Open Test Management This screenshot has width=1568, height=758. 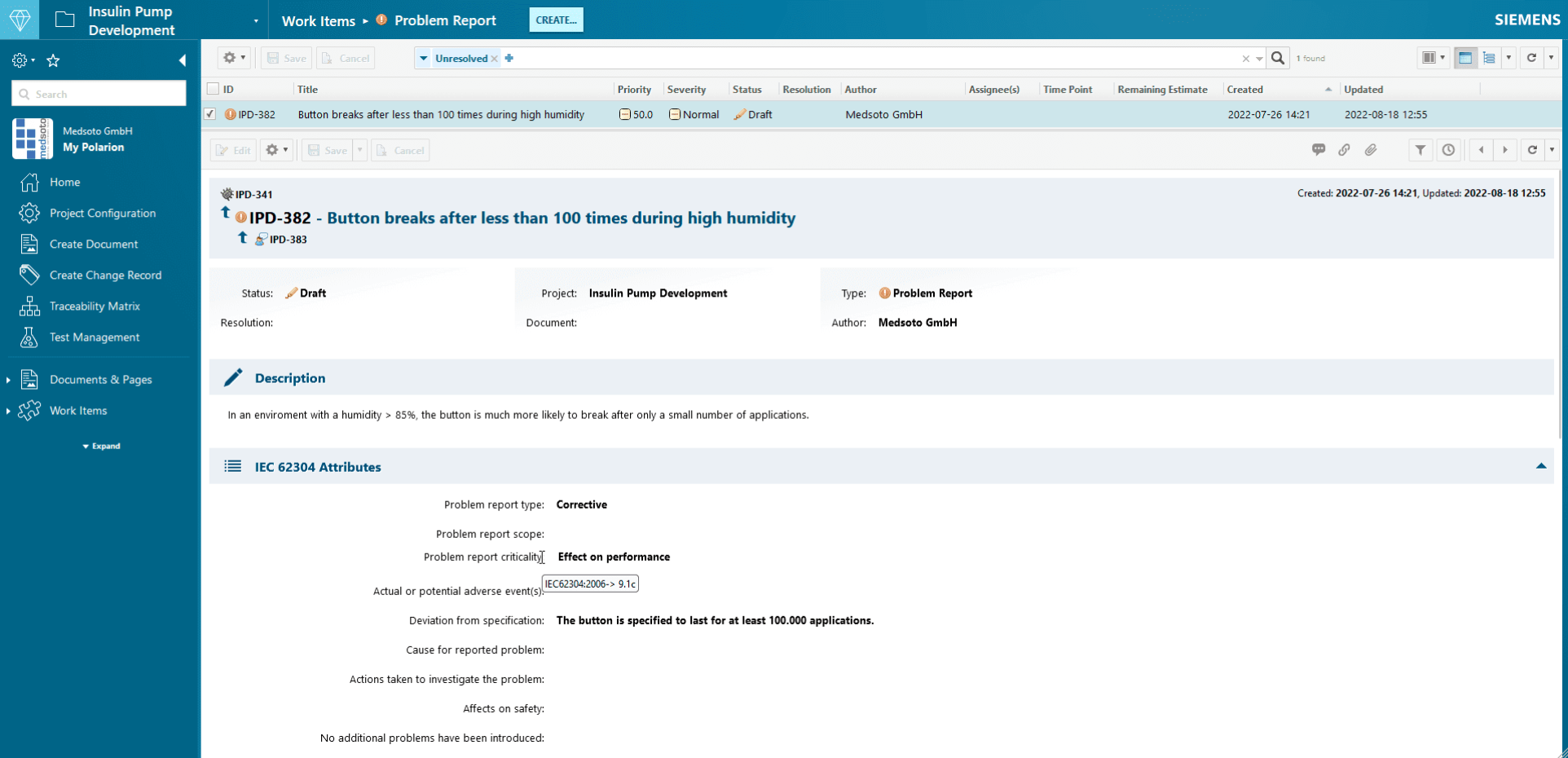[x=95, y=337]
